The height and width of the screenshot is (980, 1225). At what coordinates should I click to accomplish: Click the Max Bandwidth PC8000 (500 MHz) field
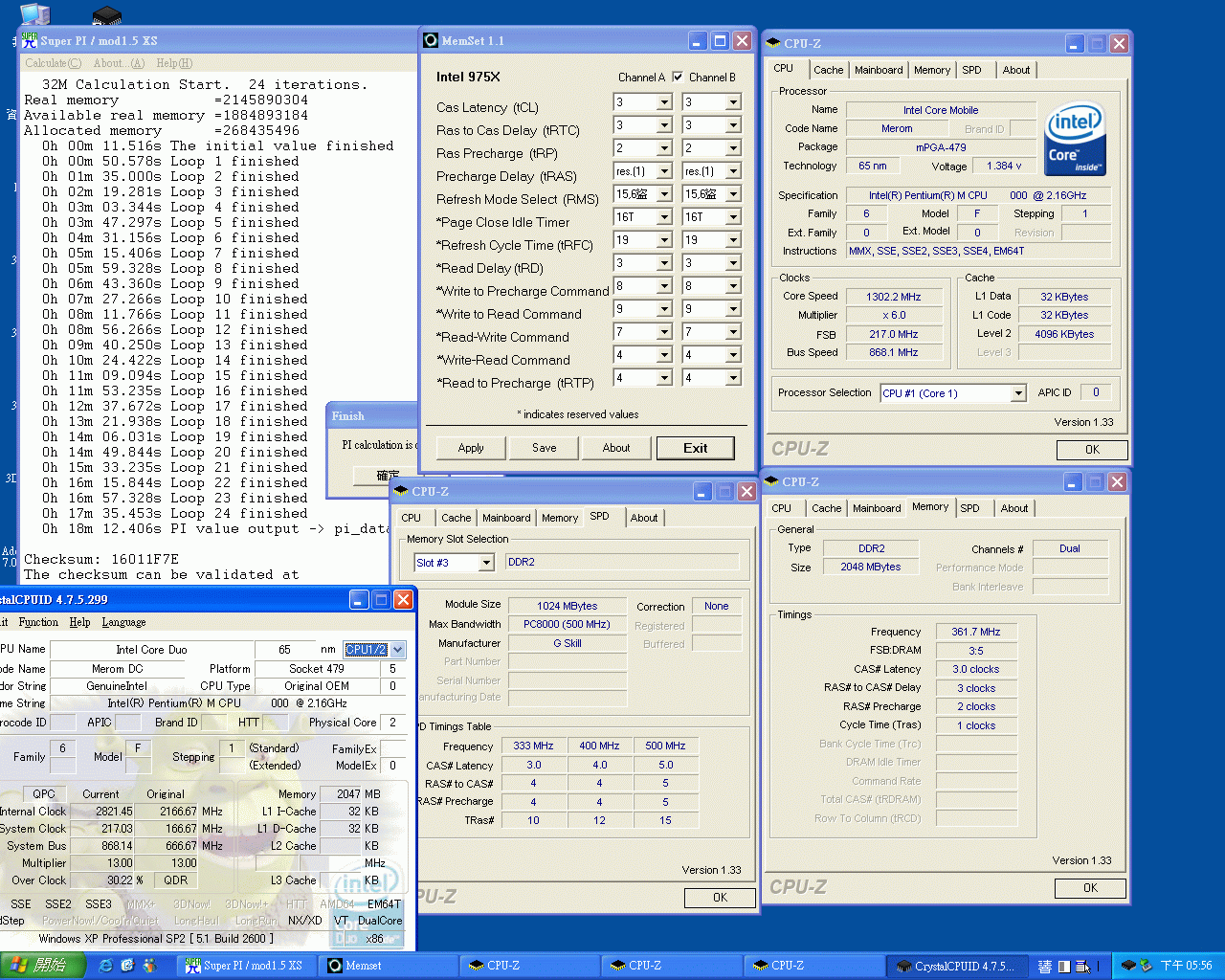(x=567, y=624)
